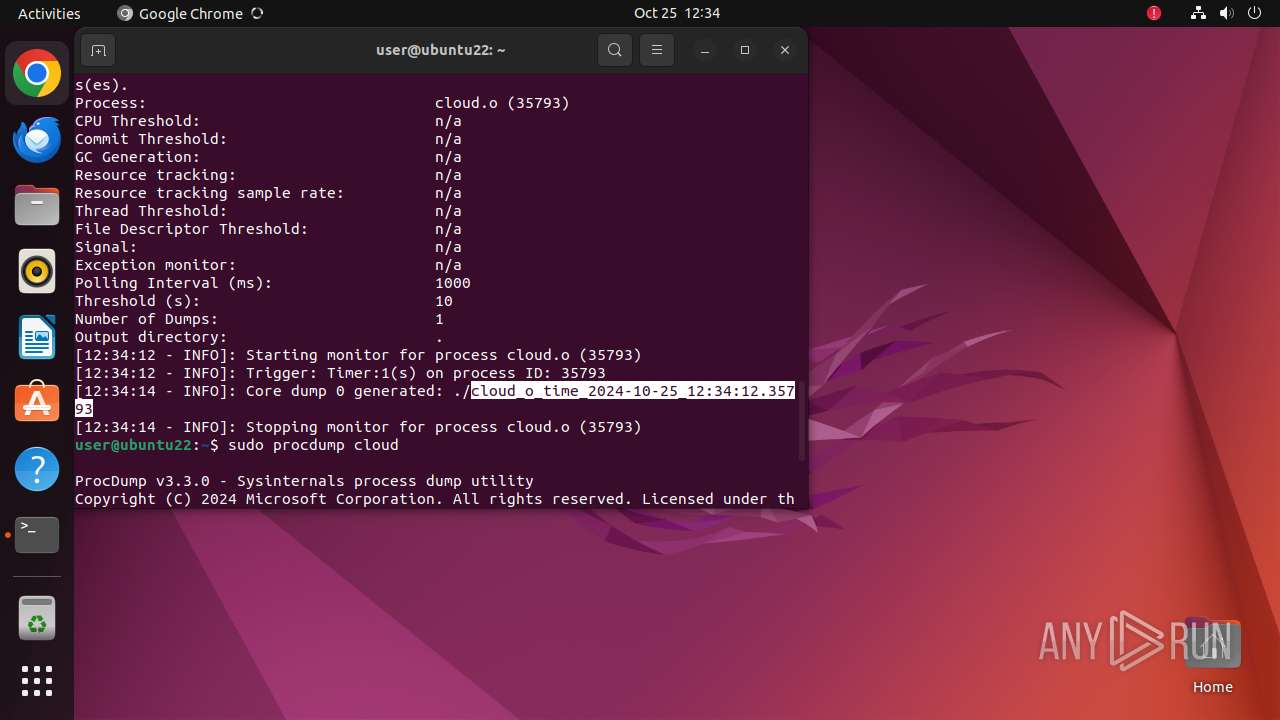The width and height of the screenshot is (1280, 720).
Task: Close the terminal window
Action: (785, 50)
